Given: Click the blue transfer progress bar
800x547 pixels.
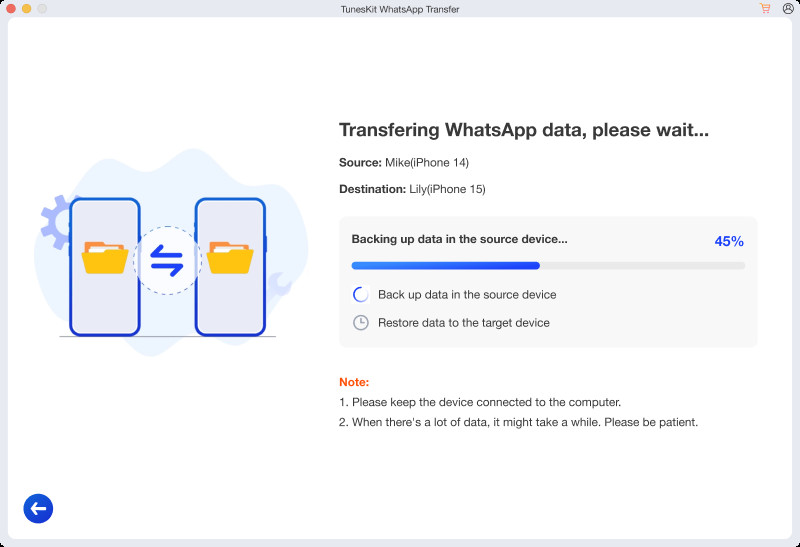Looking at the screenshot, I should click(x=547, y=266).
